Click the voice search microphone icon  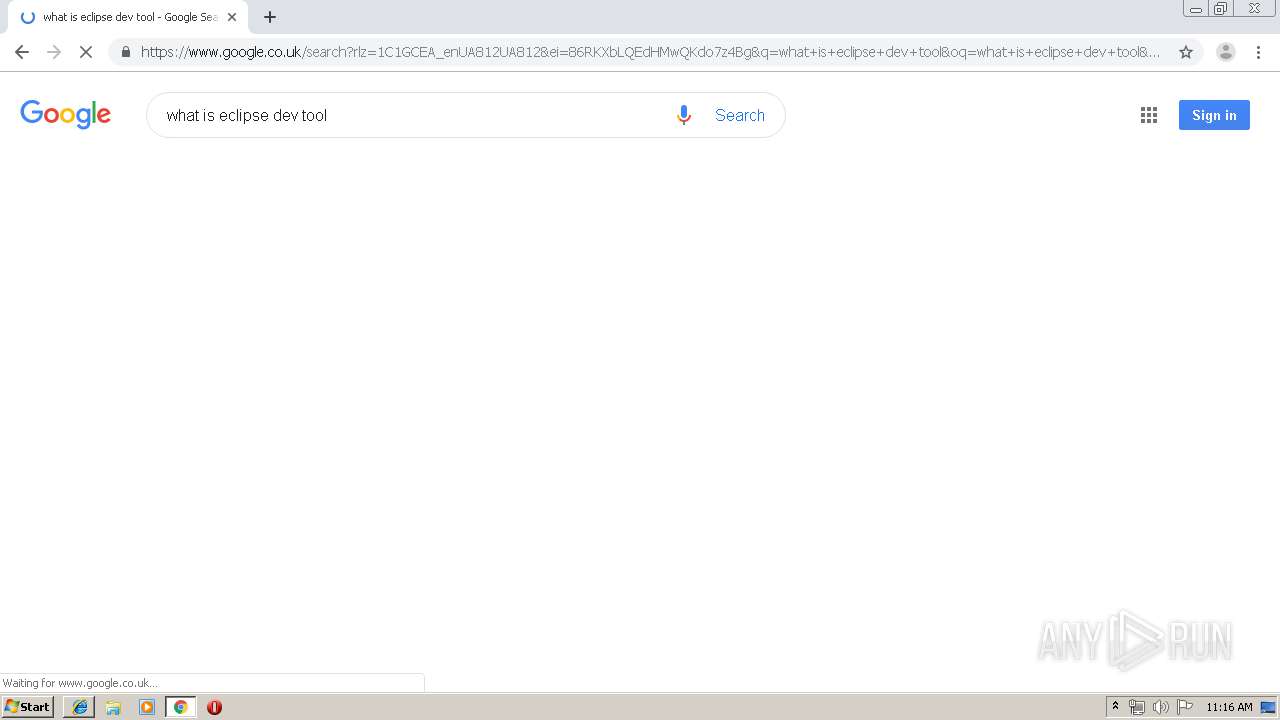pyautogui.click(x=684, y=115)
